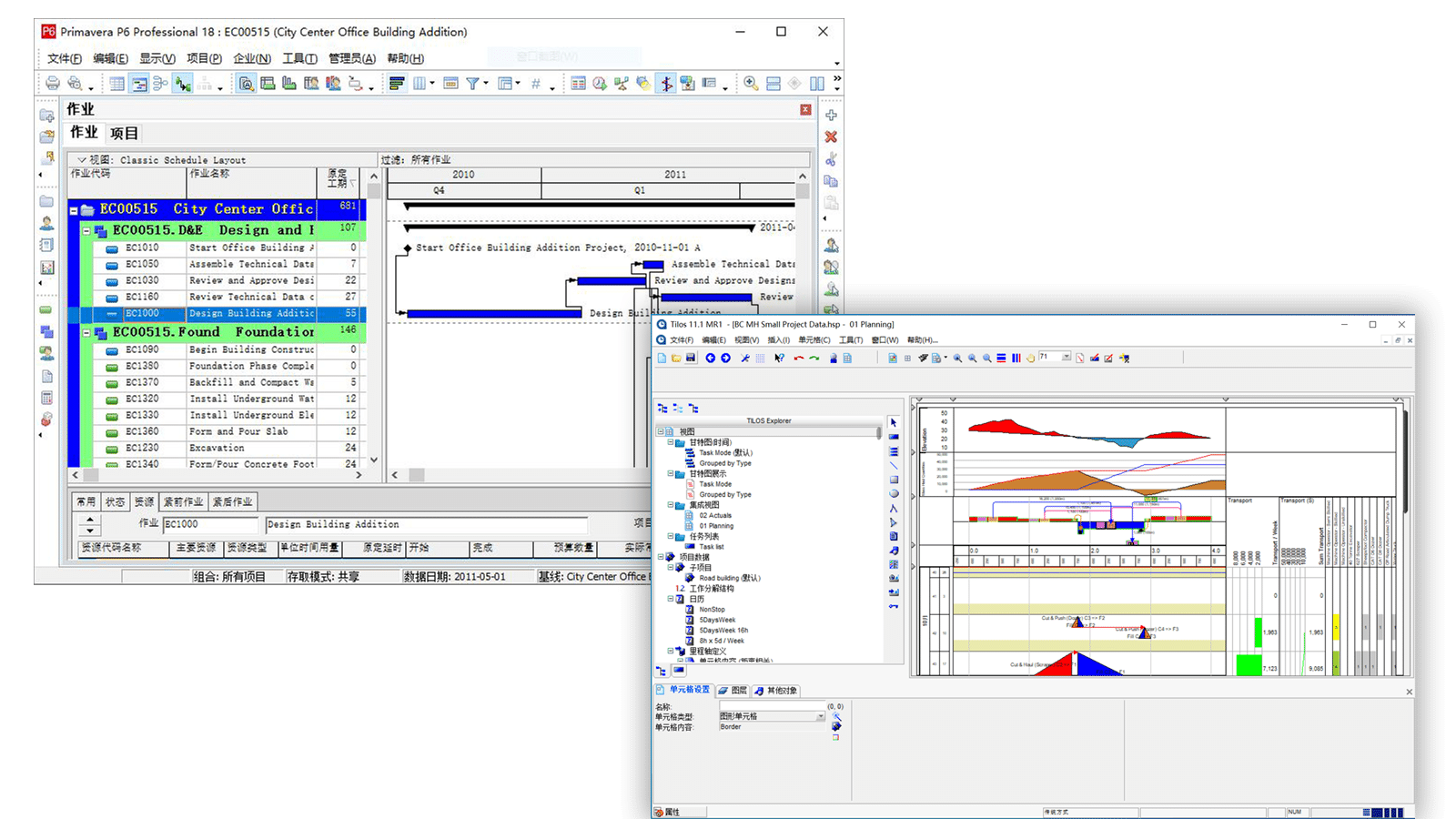Click the red X delete icon in right sidebar
The height and width of the screenshot is (819, 1456).
831,136
